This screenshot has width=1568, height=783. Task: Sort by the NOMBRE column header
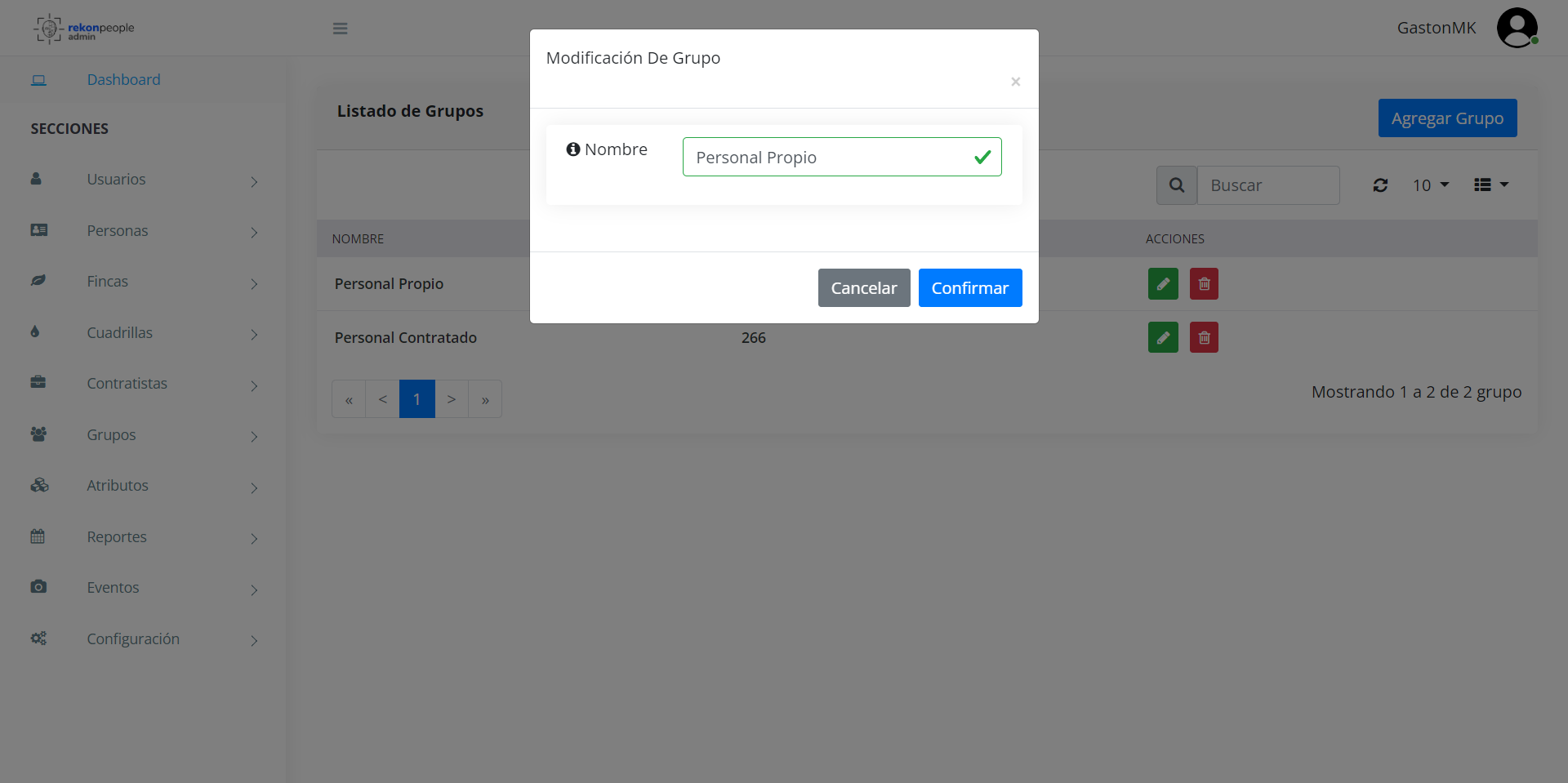coord(358,238)
